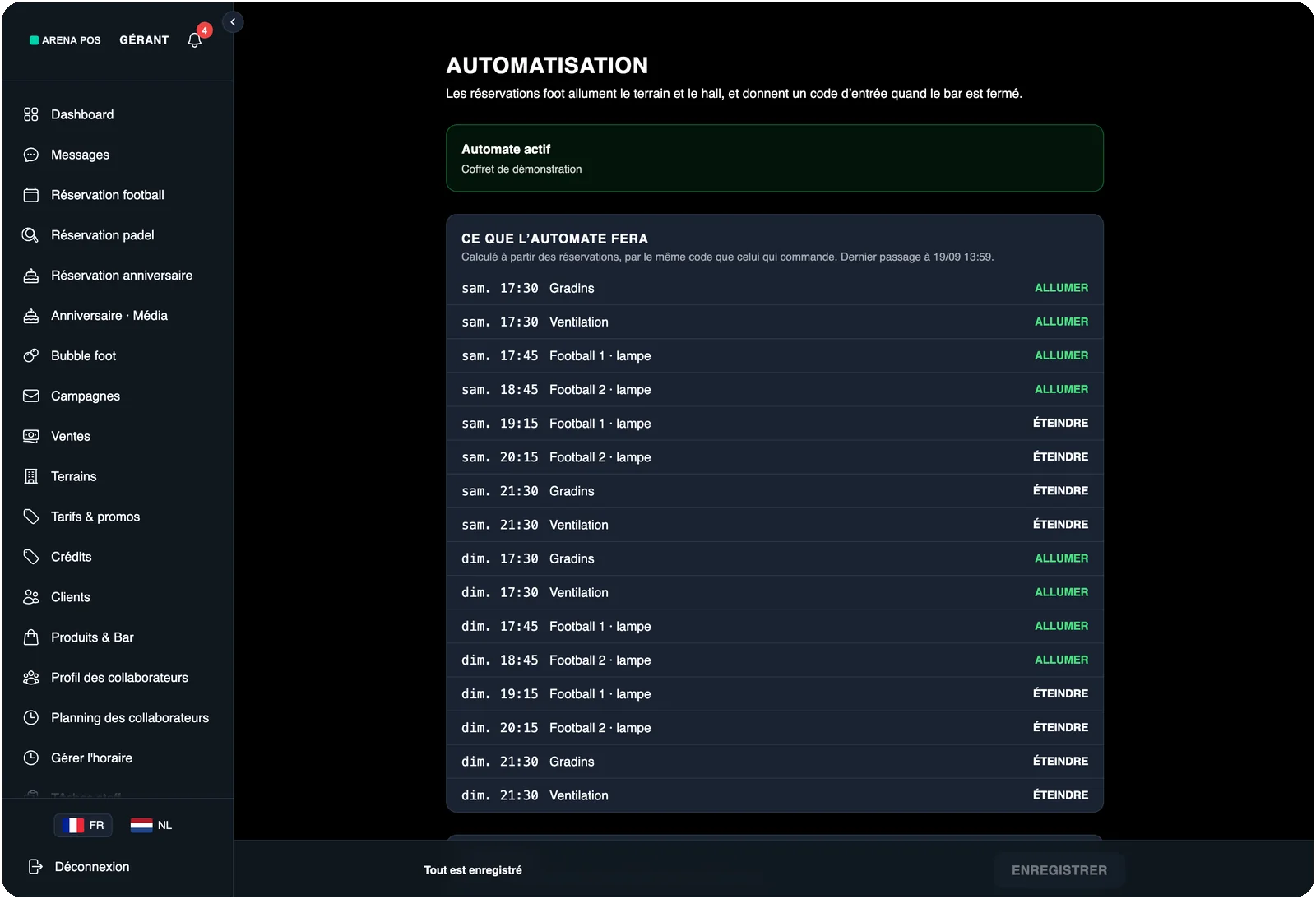Open Réservation padel page
1316x899 pixels.
click(118, 235)
